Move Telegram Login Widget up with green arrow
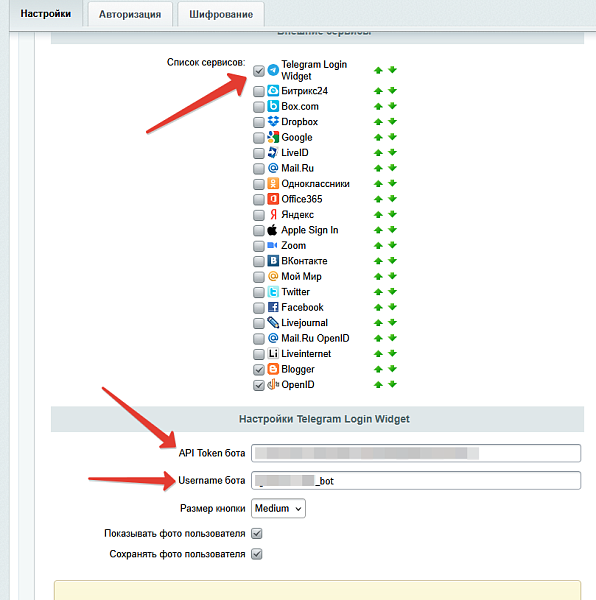Screen dimensions: 596x600 tap(378, 70)
